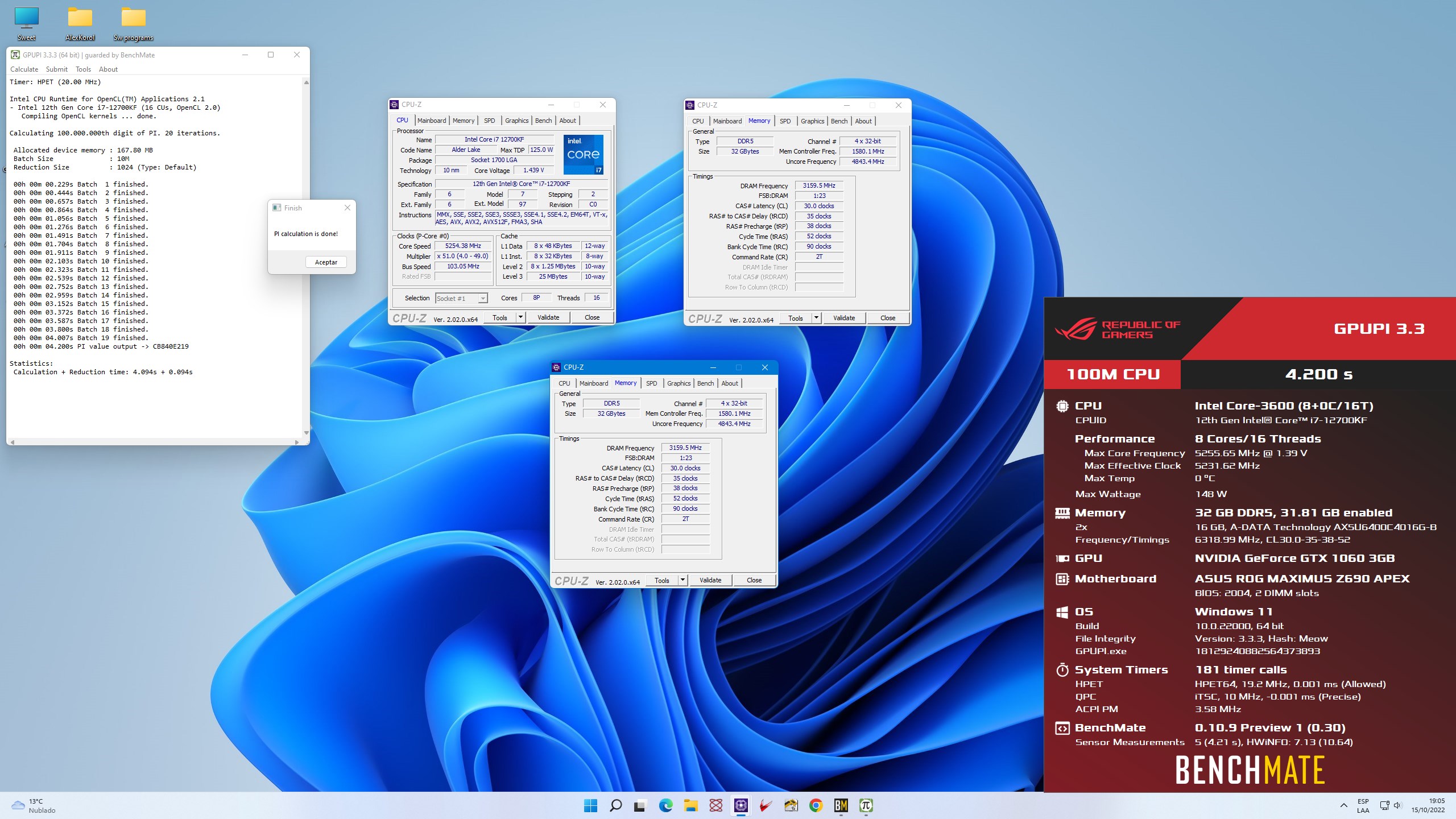Screen dimensions: 1456x819
Task: Expand Tools dropdown arrow in bottom CPU-Z
Action: (x=682, y=580)
